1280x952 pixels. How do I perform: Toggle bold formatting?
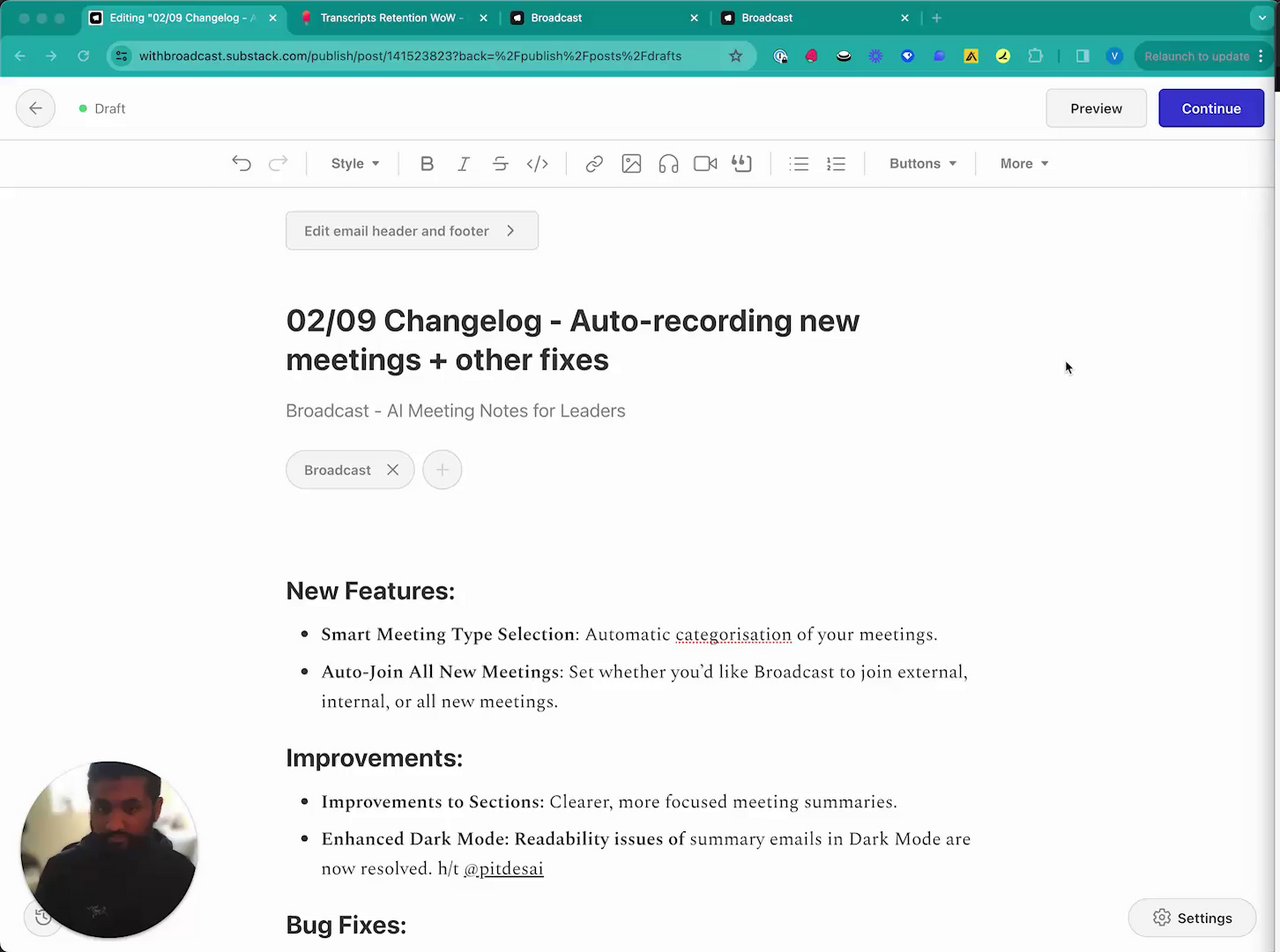427,163
